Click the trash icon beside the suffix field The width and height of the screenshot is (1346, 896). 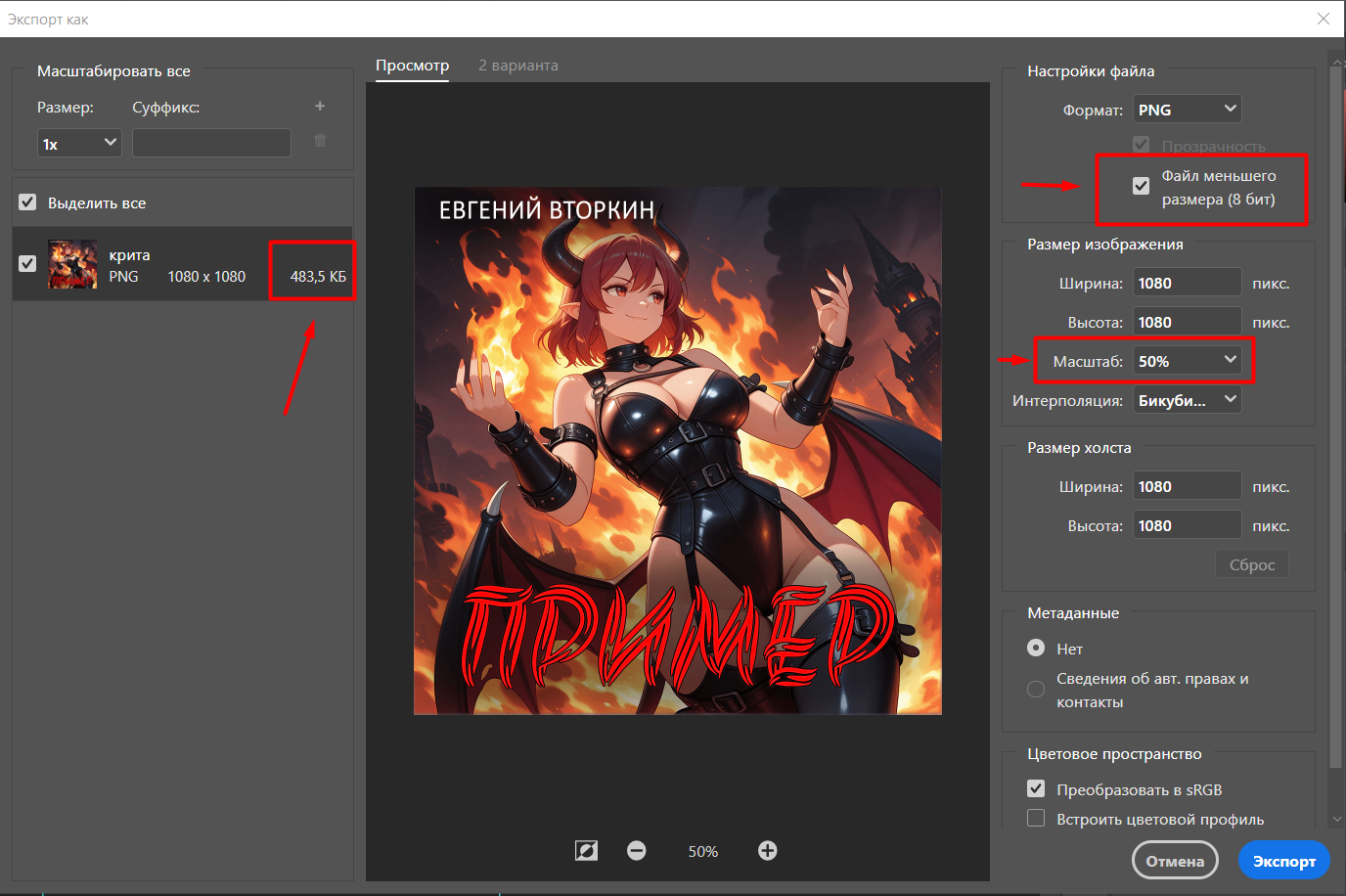(x=320, y=141)
